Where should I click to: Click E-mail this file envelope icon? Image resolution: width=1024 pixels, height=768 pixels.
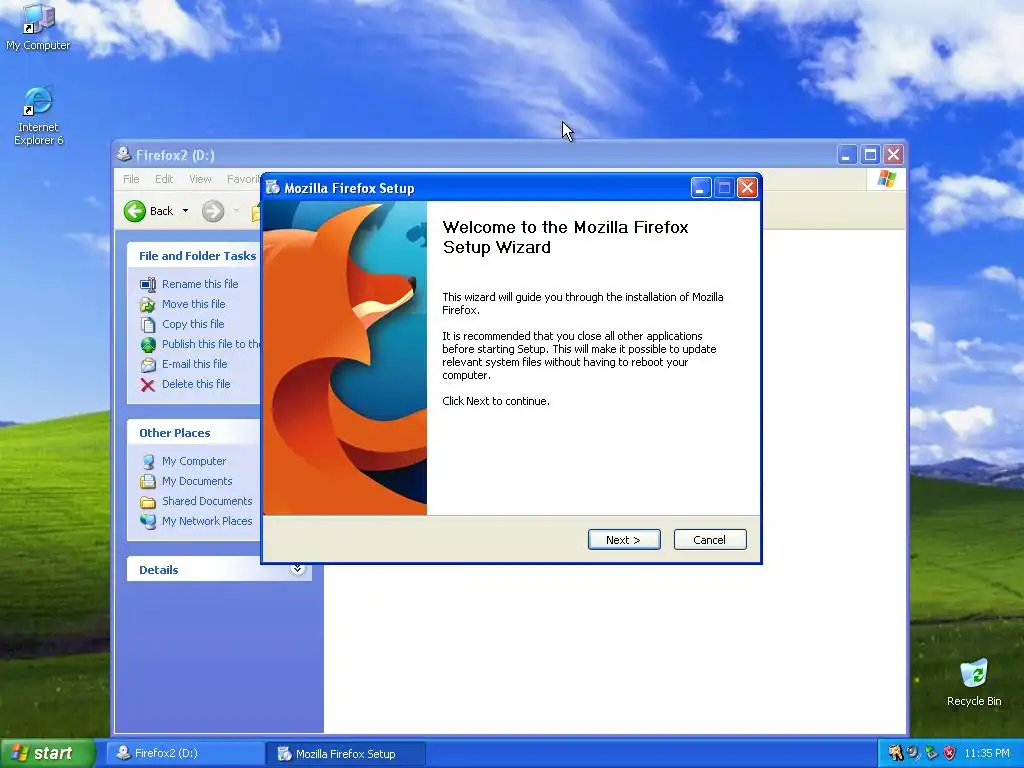point(148,364)
